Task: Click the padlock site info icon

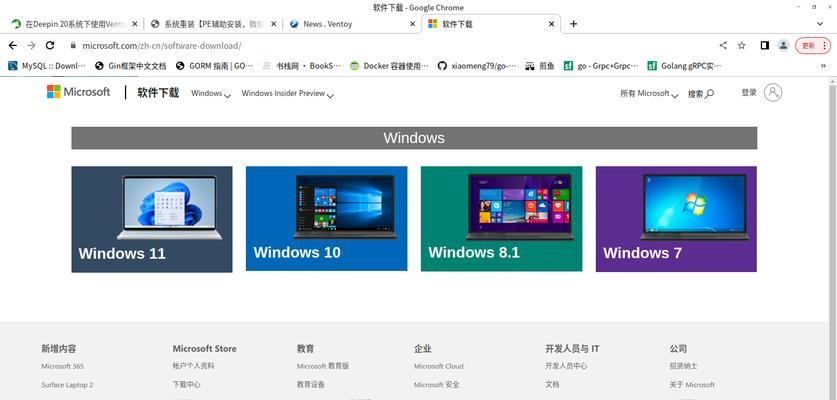Action: click(x=73, y=45)
